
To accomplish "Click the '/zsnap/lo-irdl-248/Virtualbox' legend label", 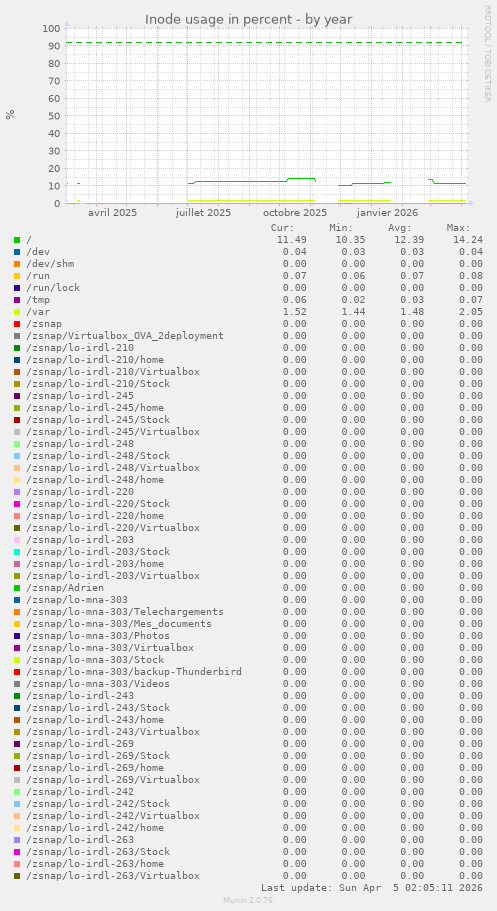I will [113, 468].
